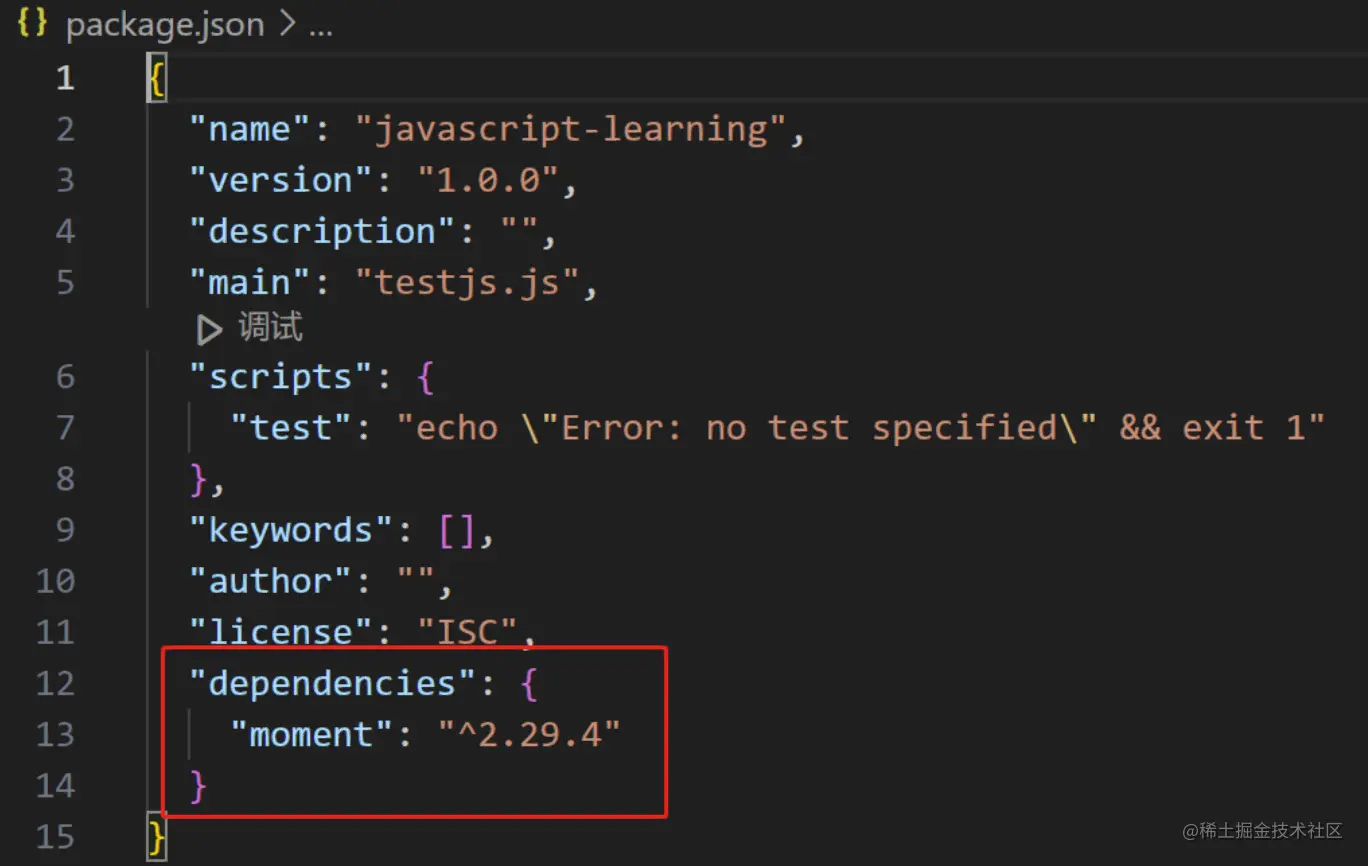Click line number 6 in the gutter
Viewport: 1368px width, 866px height.
click(x=65, y=377)
